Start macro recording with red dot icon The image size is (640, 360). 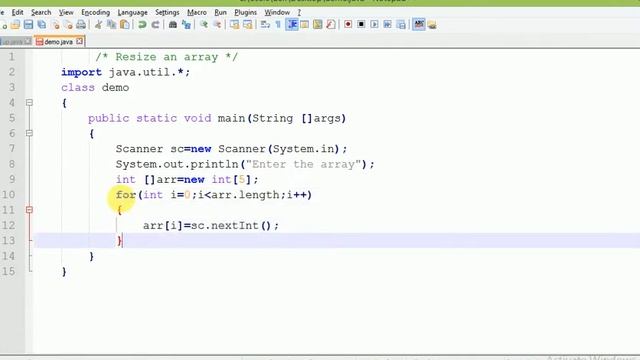coord(348,24)
